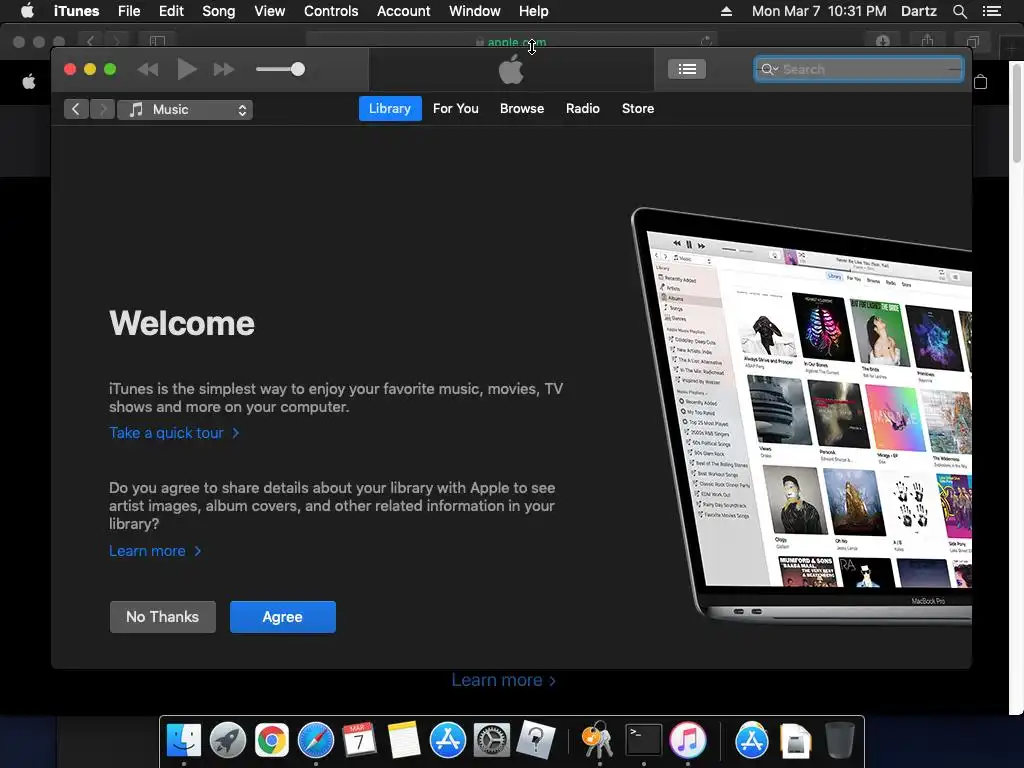The width and height of the screenshot is (1024, 768).
Task: Switch to the Radio tab
Action: point(583,108)
